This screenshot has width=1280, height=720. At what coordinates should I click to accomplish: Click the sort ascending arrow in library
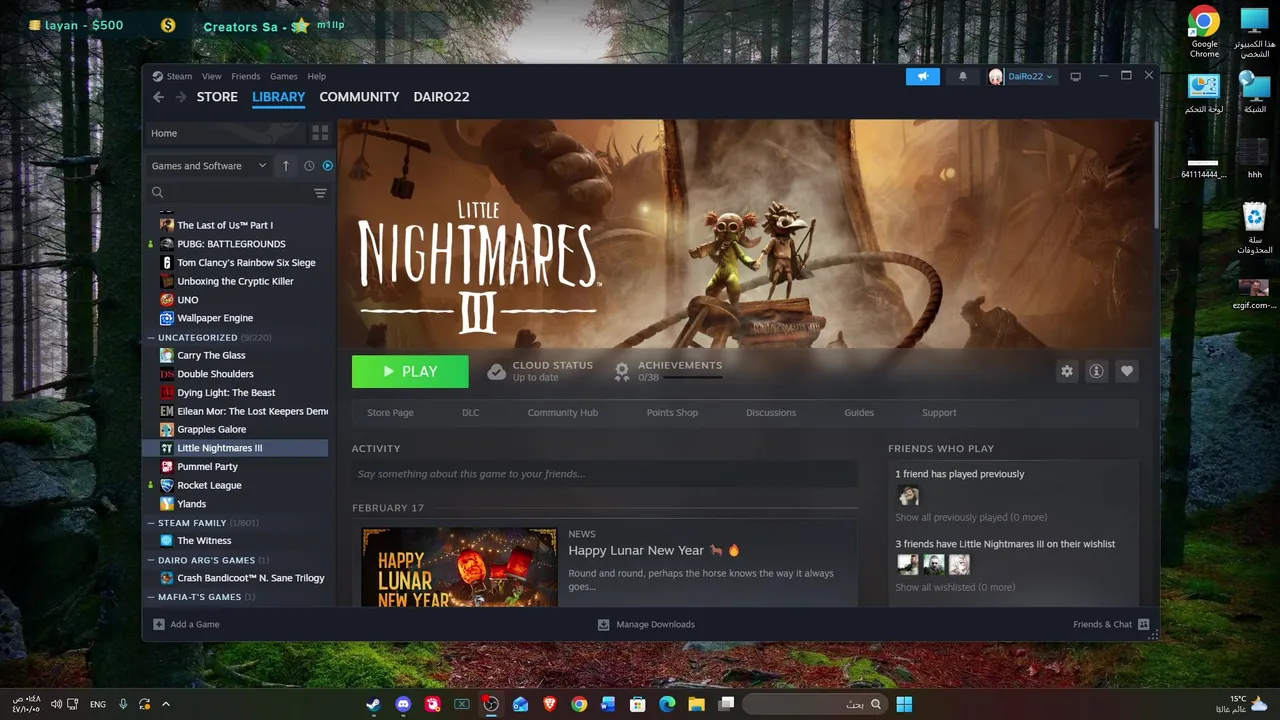tap(286, 166)
